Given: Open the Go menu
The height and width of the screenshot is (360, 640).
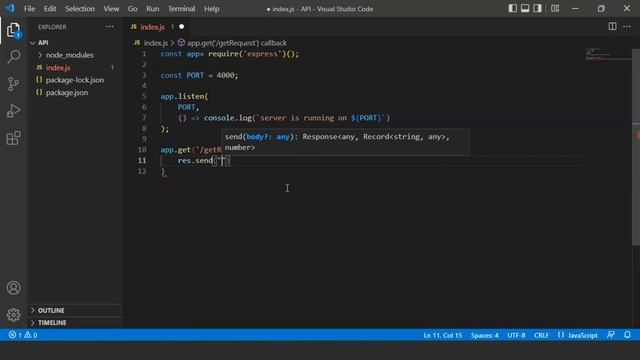Looking at the screenshot, I should click(x=132, y=9).
